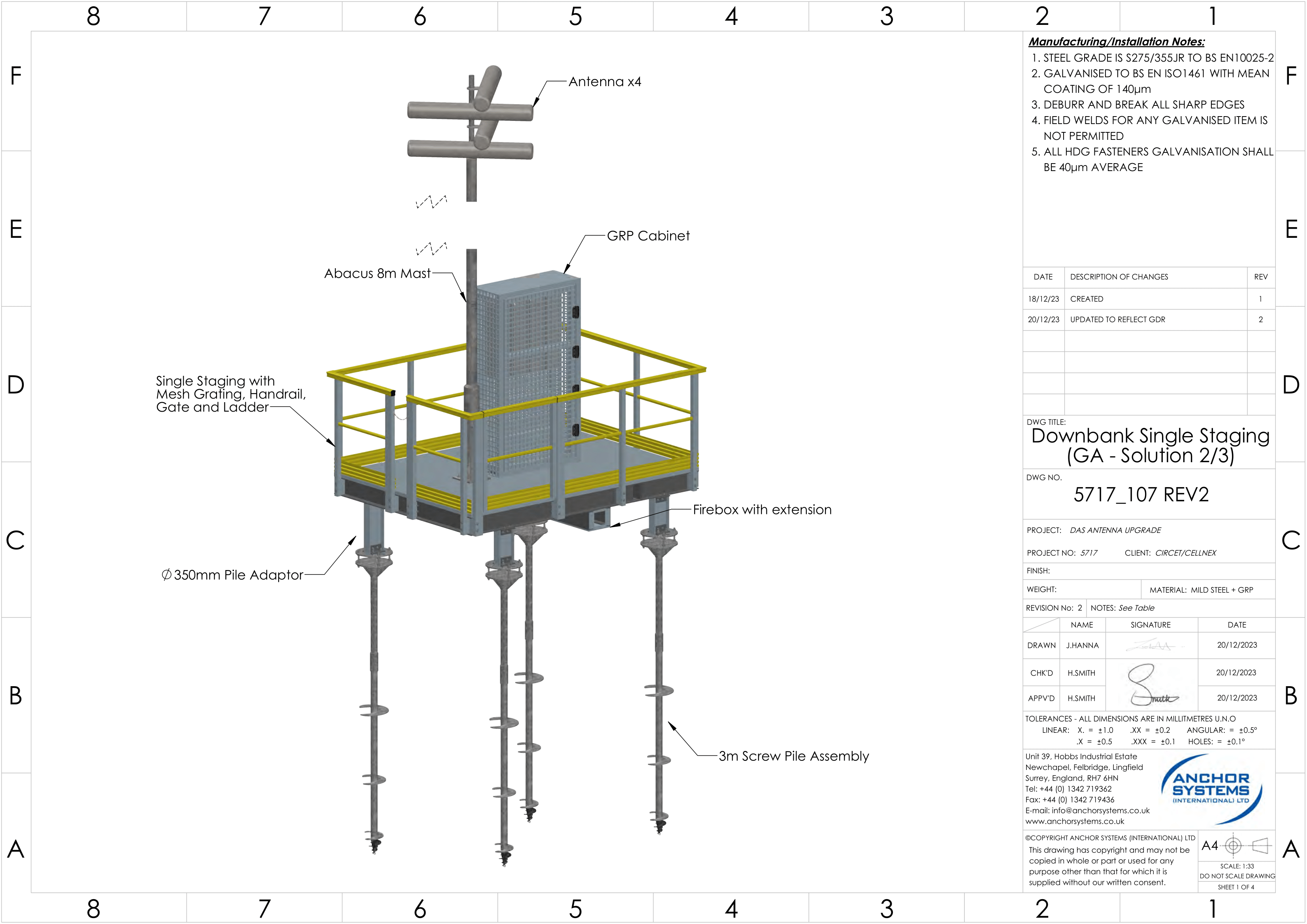The image size is (1307, 924).
Task: Open website 'www.anchorsystems.co.uk'
Action: [x=1075, y=822]
